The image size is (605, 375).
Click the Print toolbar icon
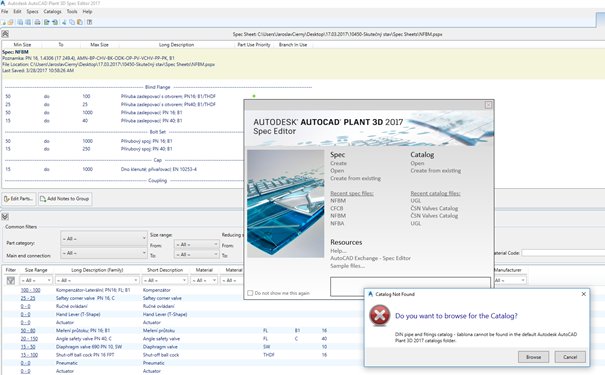point(37,22)
